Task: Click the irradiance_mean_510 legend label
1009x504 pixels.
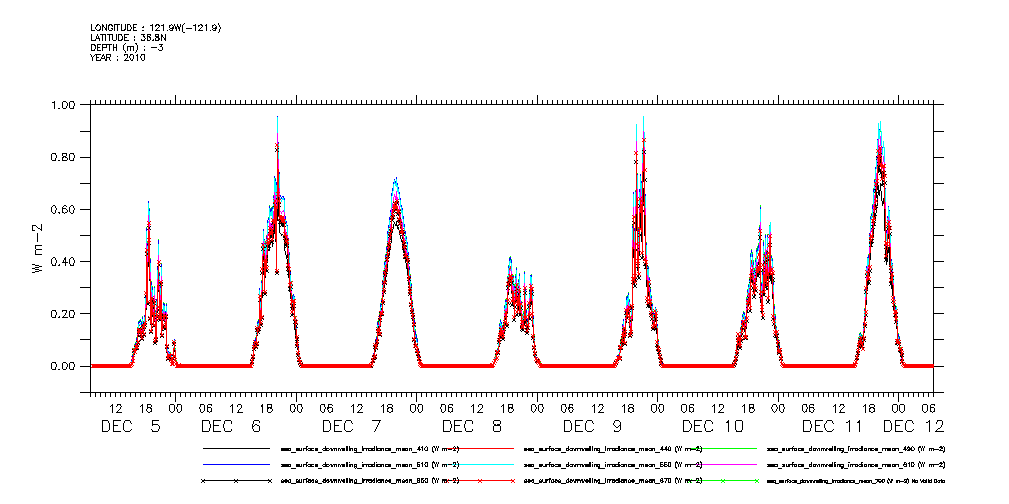Action: tap(370, 464)
